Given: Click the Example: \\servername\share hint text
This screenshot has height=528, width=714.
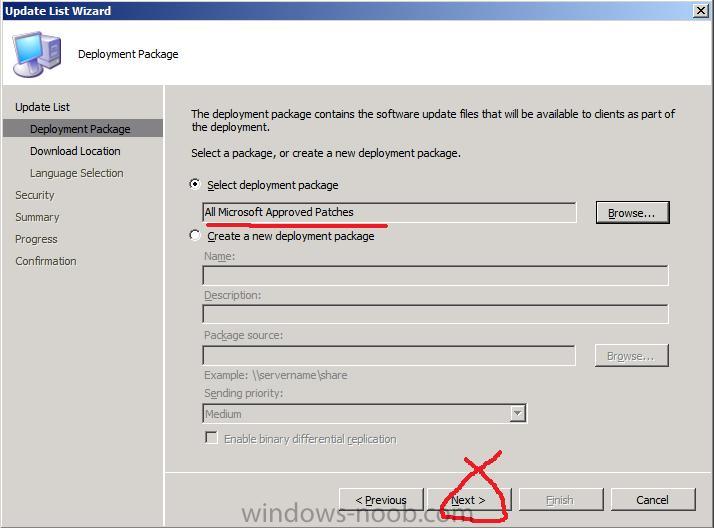Looking at the screenshot, I should 275,375.
